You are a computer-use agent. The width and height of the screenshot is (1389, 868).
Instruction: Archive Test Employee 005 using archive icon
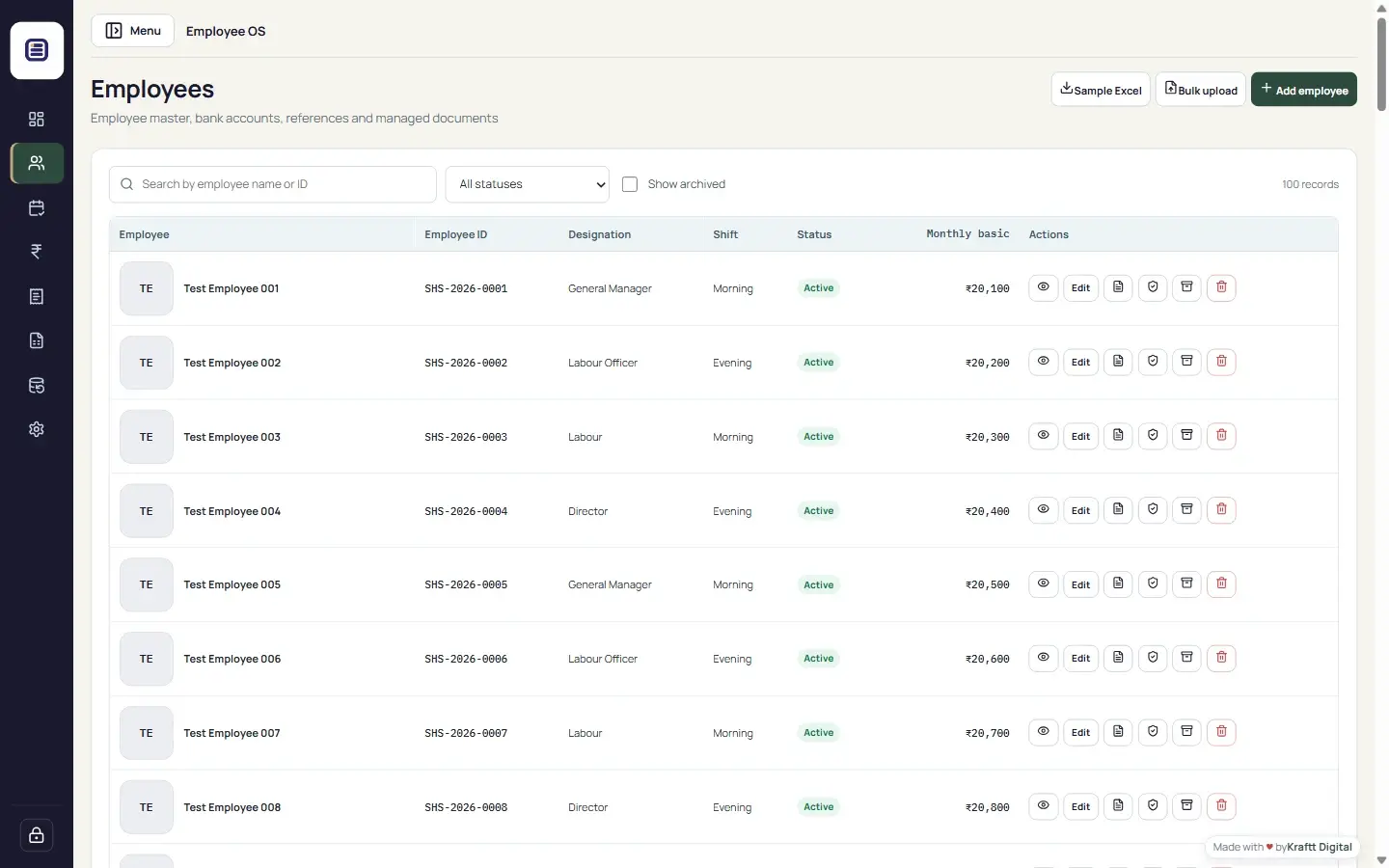pyautogui.click(x=1187, y=583)
